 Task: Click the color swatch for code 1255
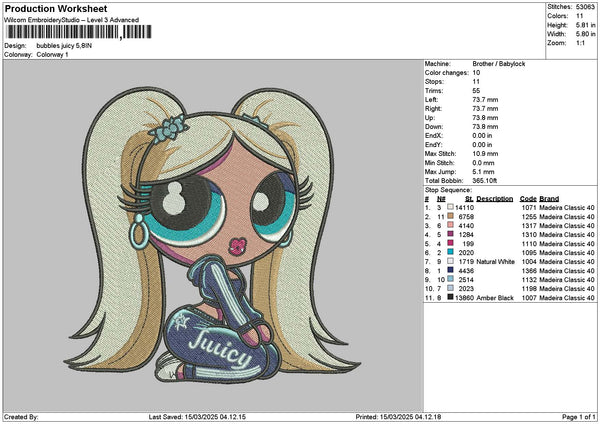(x=450, y=217)
